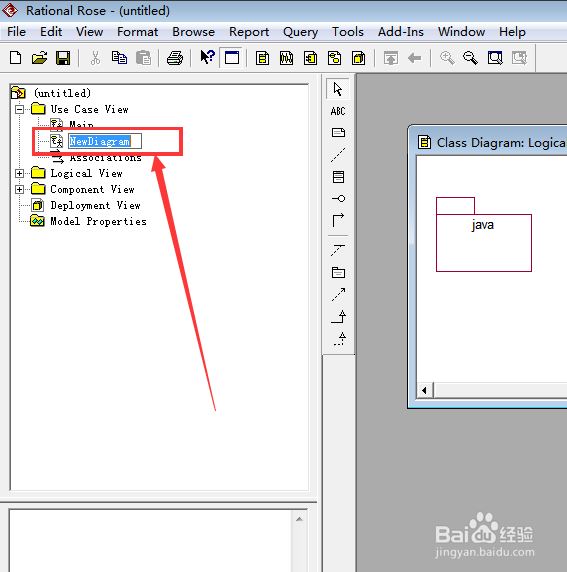Select the Class tool in toolbox
This screenshot has width=567, height=572.
point(338,177)
